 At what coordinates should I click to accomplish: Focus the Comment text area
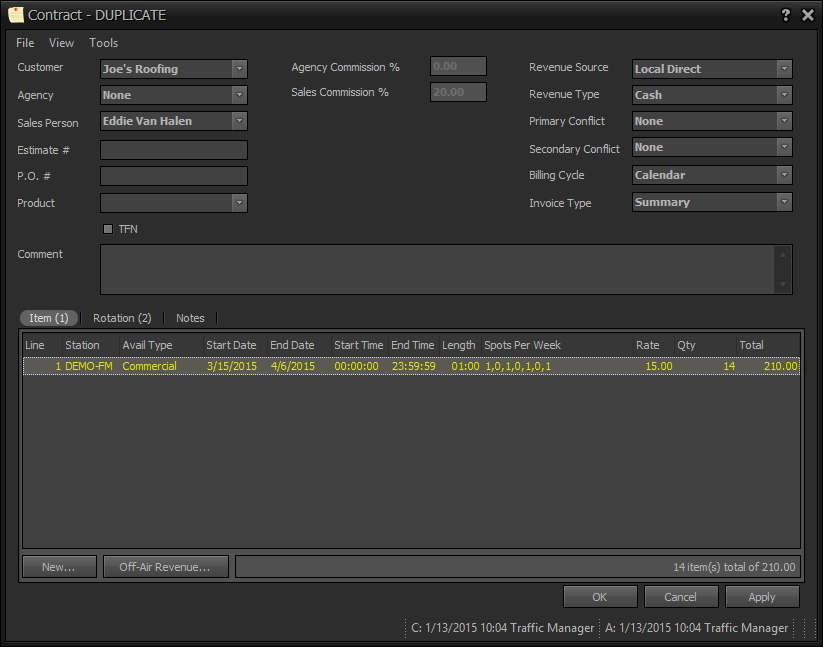446,269
